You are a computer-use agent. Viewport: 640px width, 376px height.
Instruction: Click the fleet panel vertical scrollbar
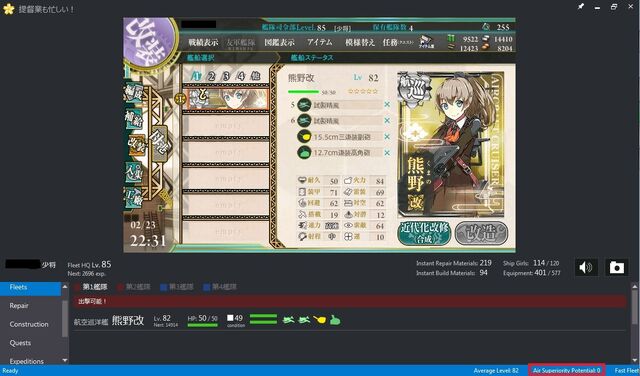(x=635, y=323)
